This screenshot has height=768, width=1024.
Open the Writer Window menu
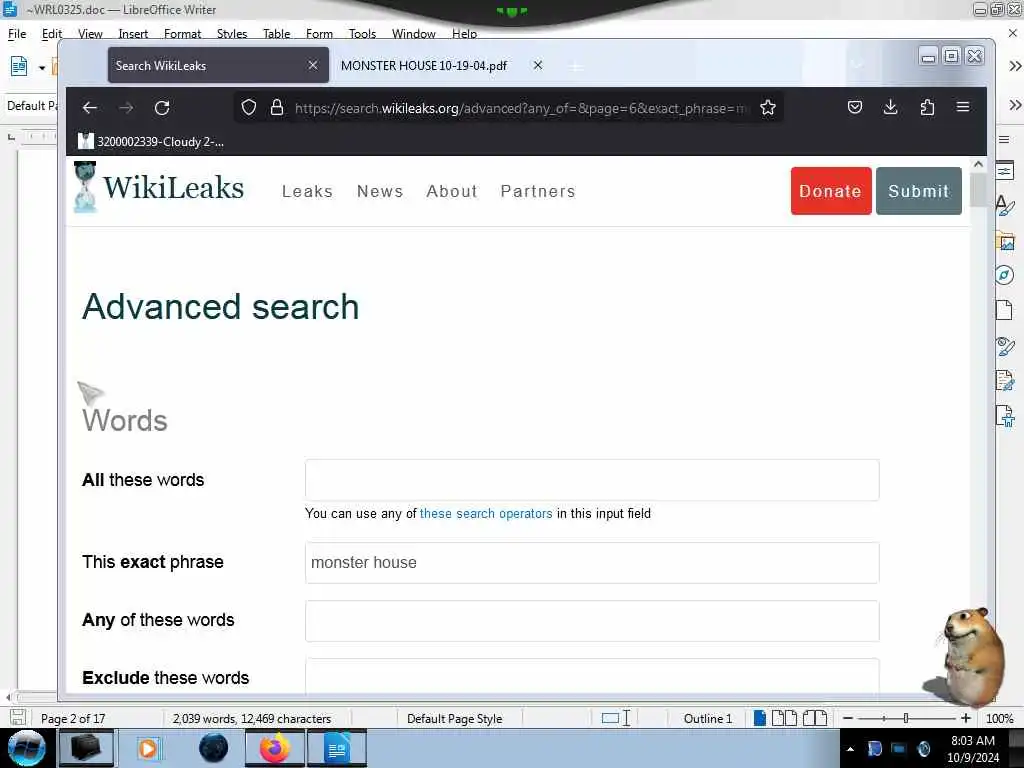tap(413, 34)
